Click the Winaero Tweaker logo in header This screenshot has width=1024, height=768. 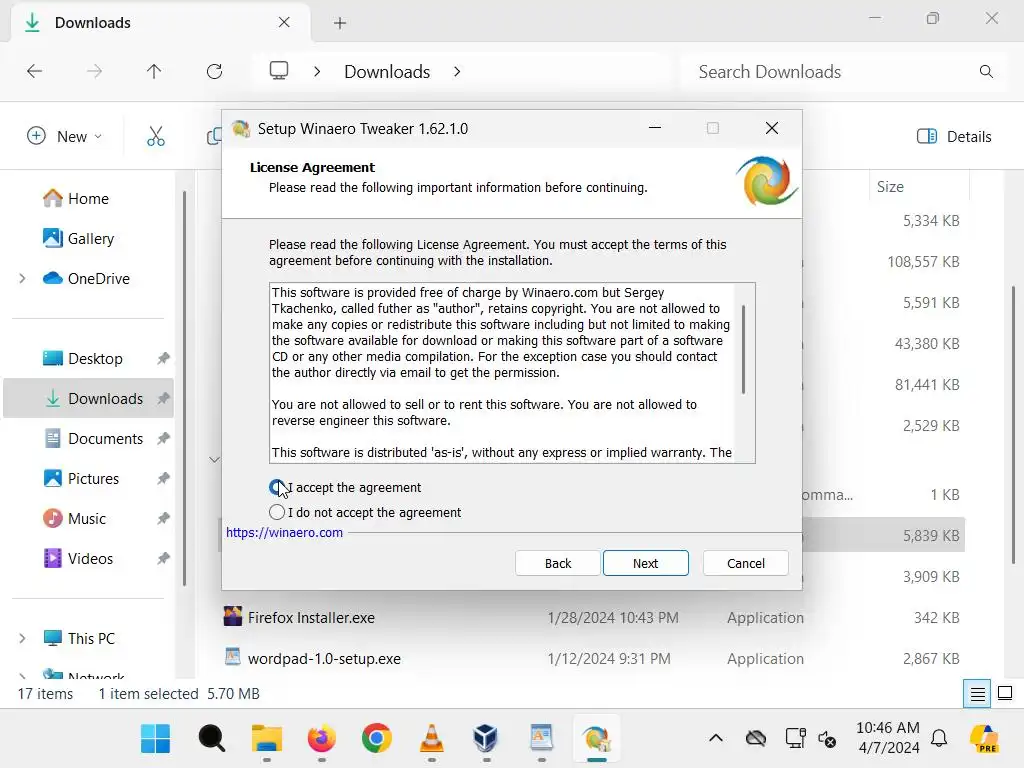766,181
